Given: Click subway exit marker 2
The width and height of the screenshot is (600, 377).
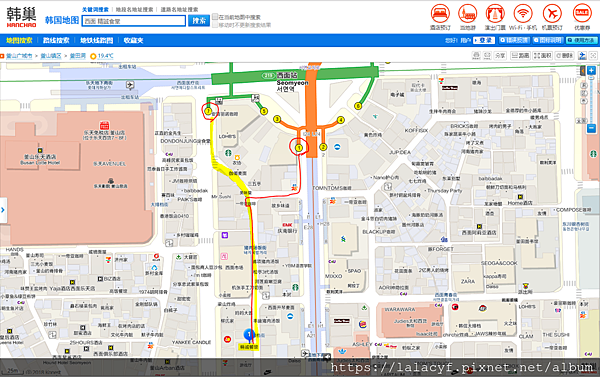Looking at the screenshot, I should click(x=323, y=147).
